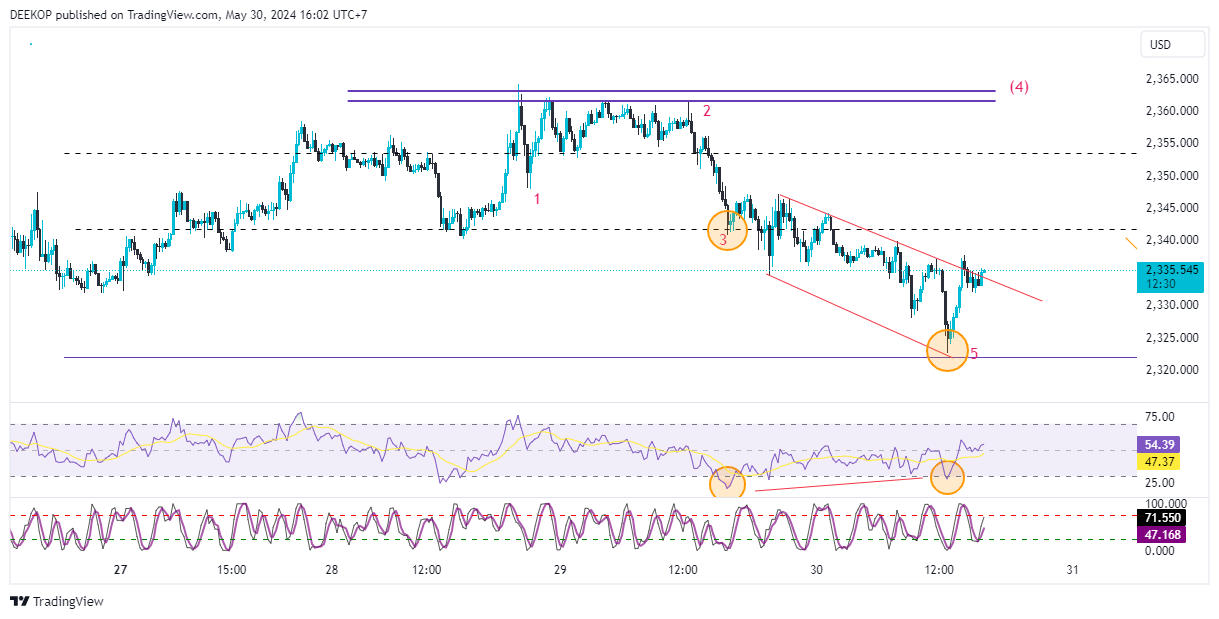Click the current price label 2,335.545
The height and width of the screenshot is (619, 1219).
point(1173,270)
